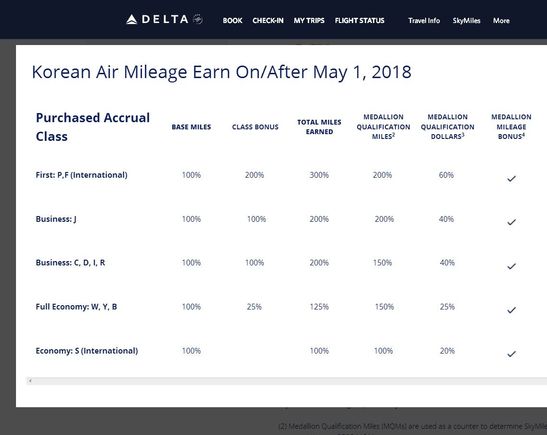The width and height of the screenshot is (547, 435).
Task: Expand the SkyMiles dropdown menu
Action: click(466, 21)
